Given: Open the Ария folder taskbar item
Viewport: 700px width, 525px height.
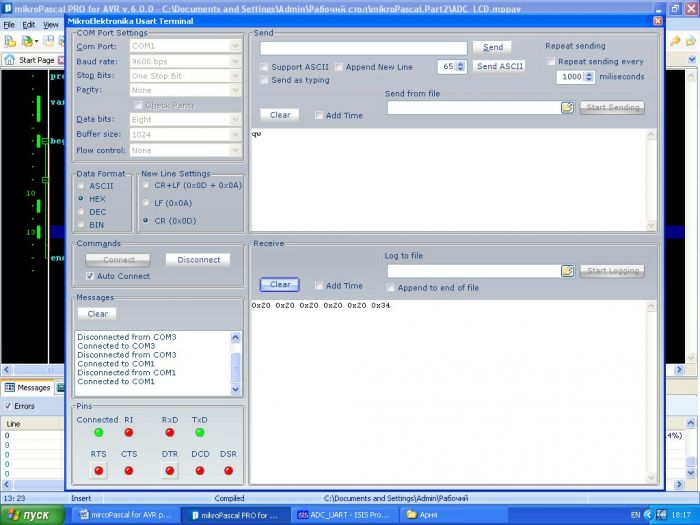Looking at the screenshot, I should coord(454,515).
